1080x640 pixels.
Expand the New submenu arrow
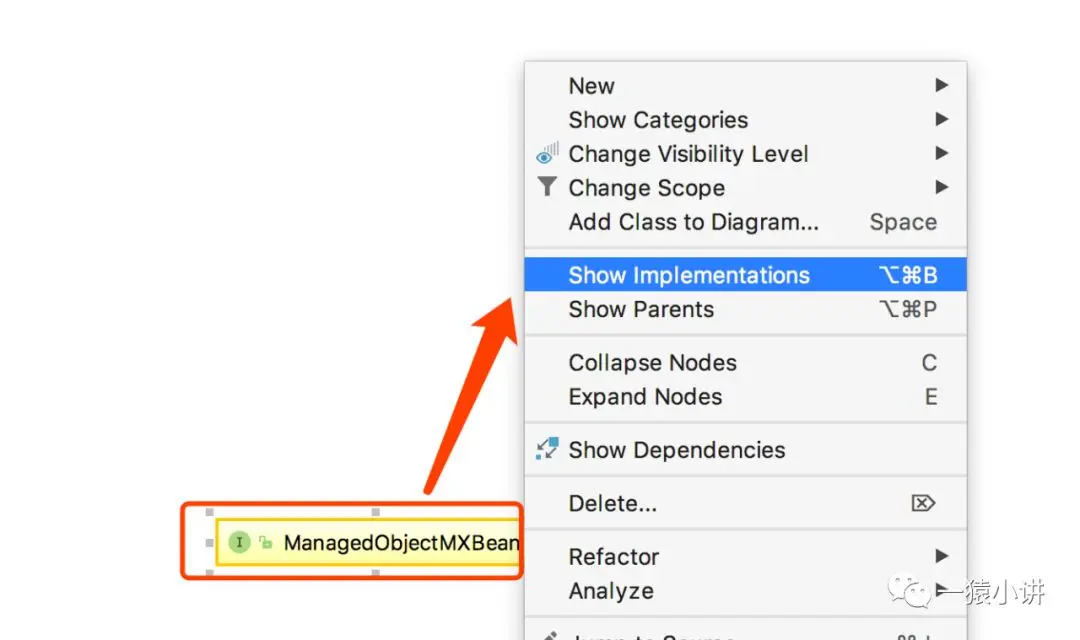click(941, 86)
